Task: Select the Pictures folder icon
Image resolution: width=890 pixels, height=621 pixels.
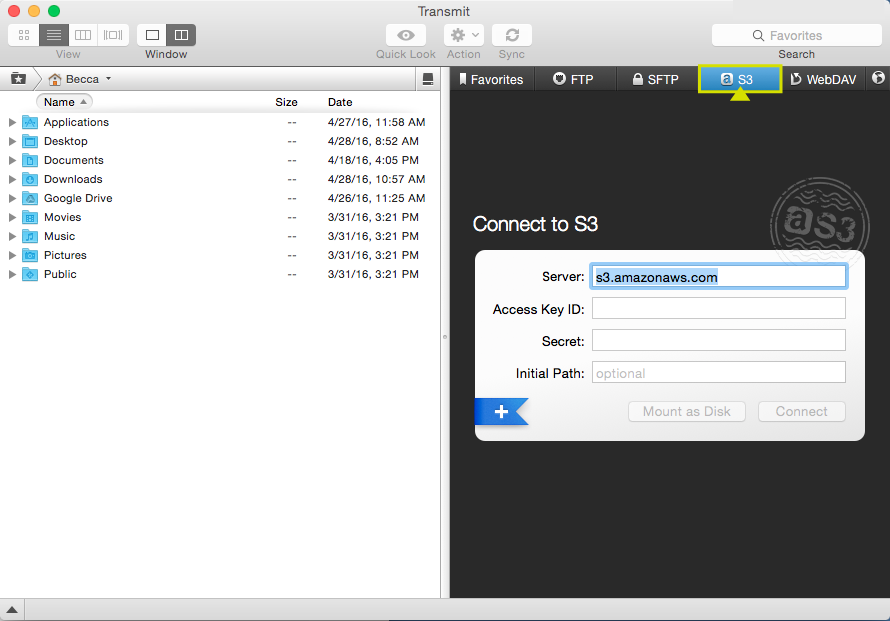Action: coord(30,255)
